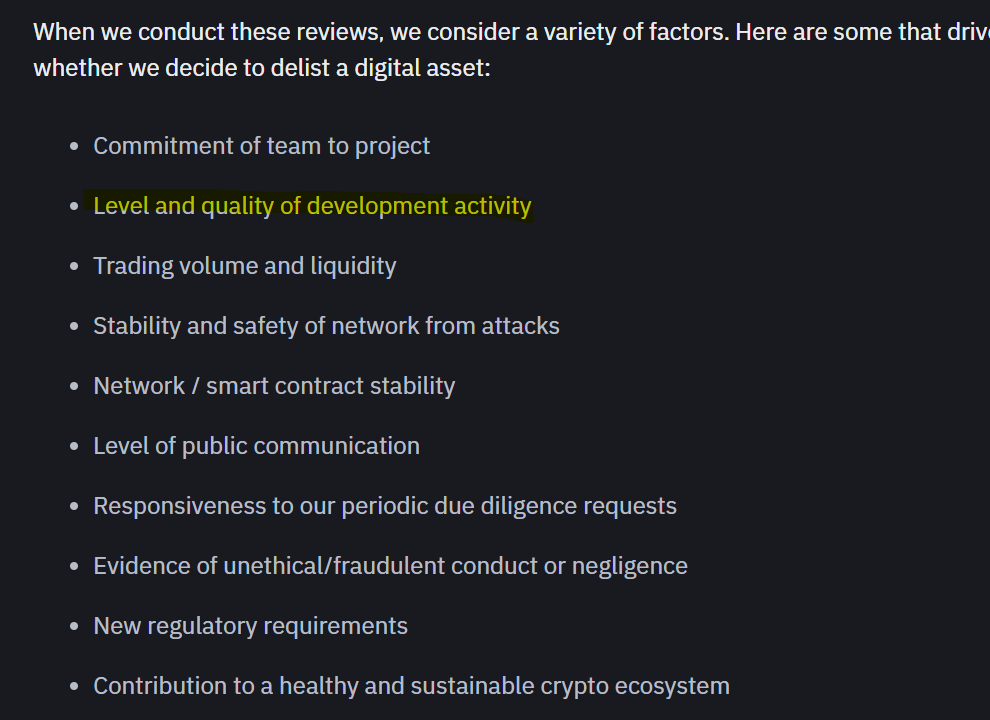This screenshot has width=990, height=720.
Task: Click 'Network / smart contract stability' item
Action: coord(274,386)
